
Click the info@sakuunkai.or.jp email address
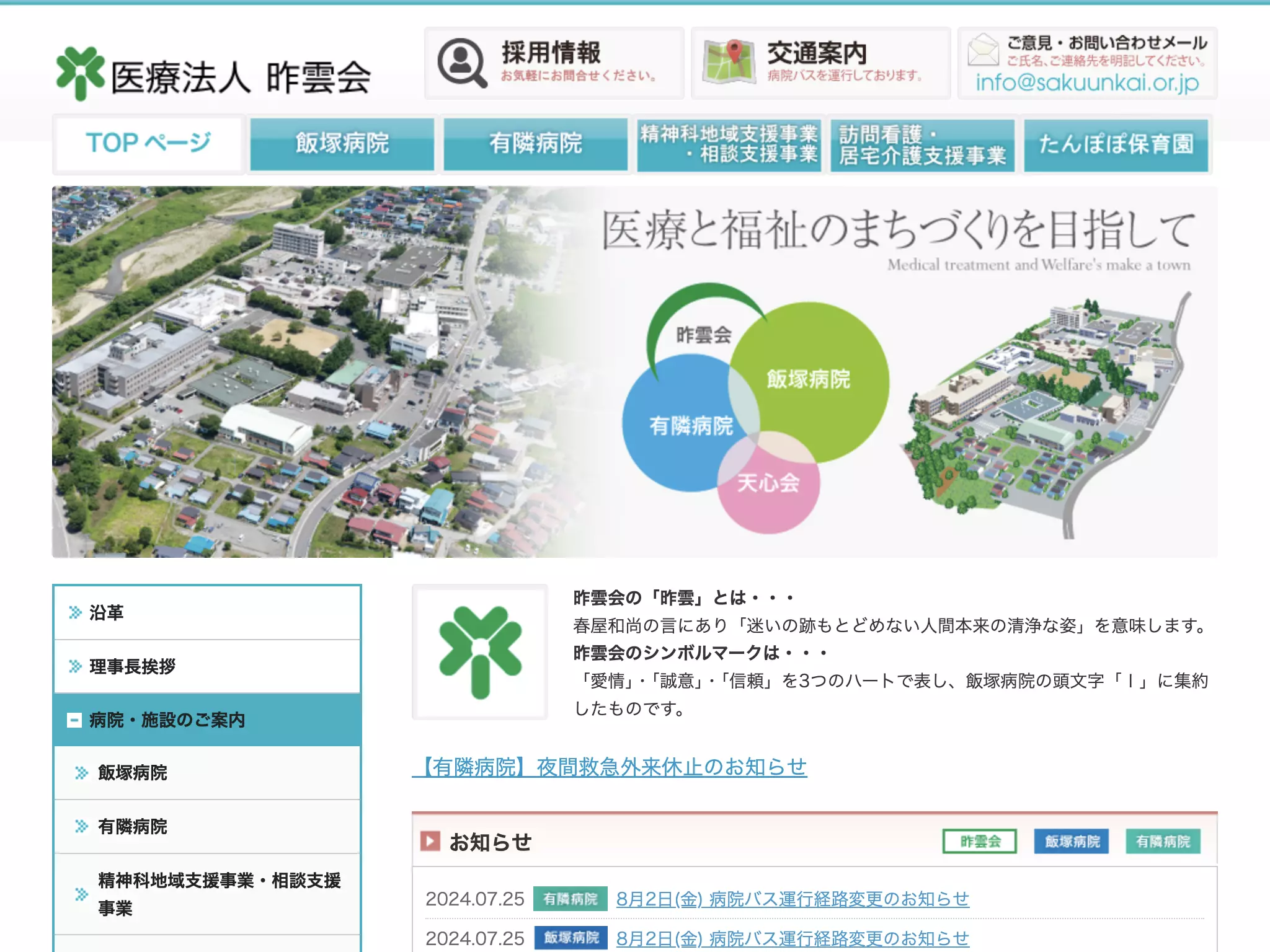pyautogui.click(x=1087, y=82)
